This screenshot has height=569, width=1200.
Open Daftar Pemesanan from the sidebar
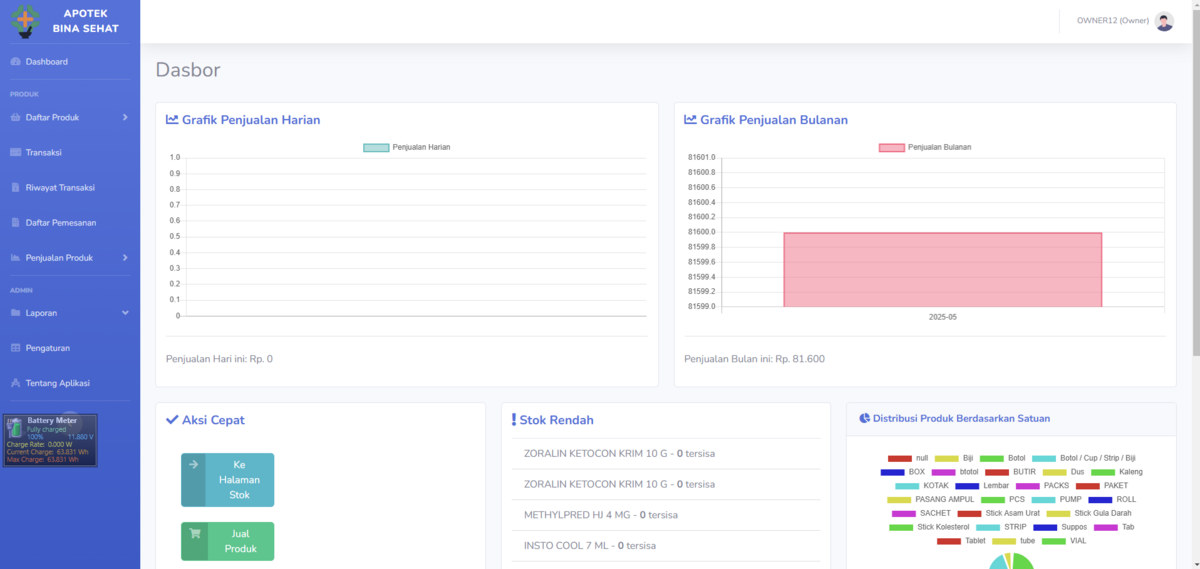(60, 222)
